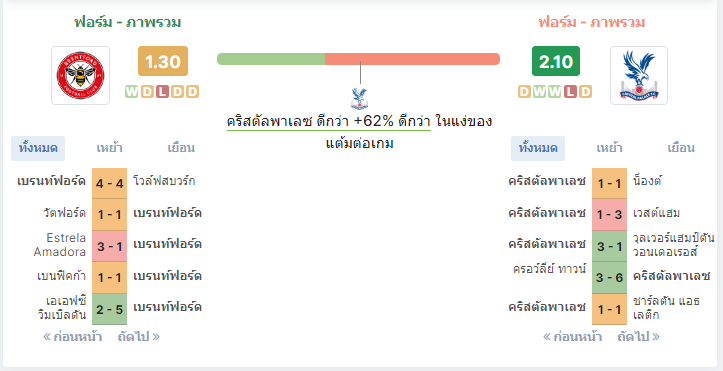
Task: Click Crystal Palace's 2.10 points rating badge
Action: 556,61
